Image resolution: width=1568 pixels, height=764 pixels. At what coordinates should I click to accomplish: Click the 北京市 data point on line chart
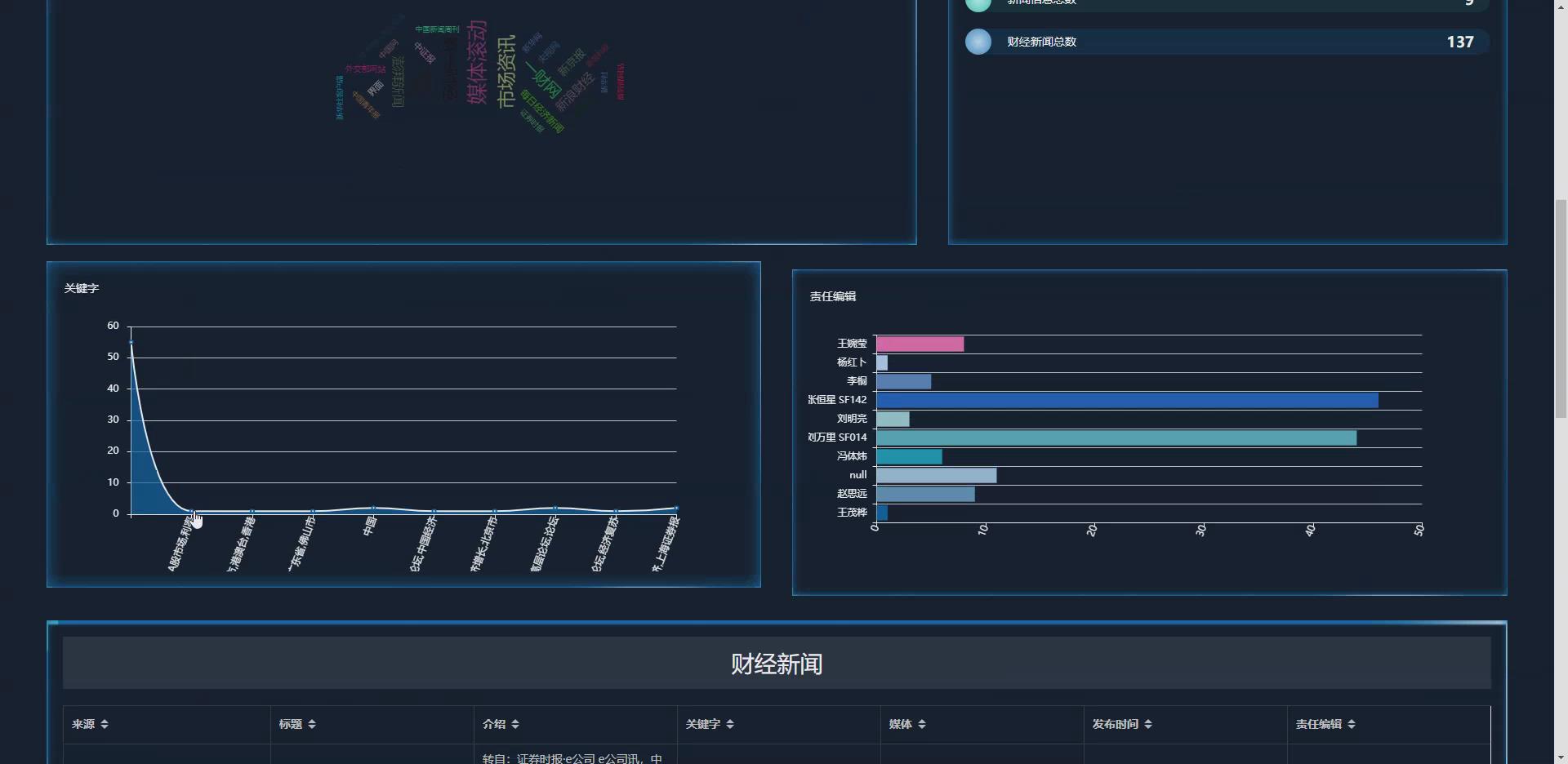[x=495, y=511]
